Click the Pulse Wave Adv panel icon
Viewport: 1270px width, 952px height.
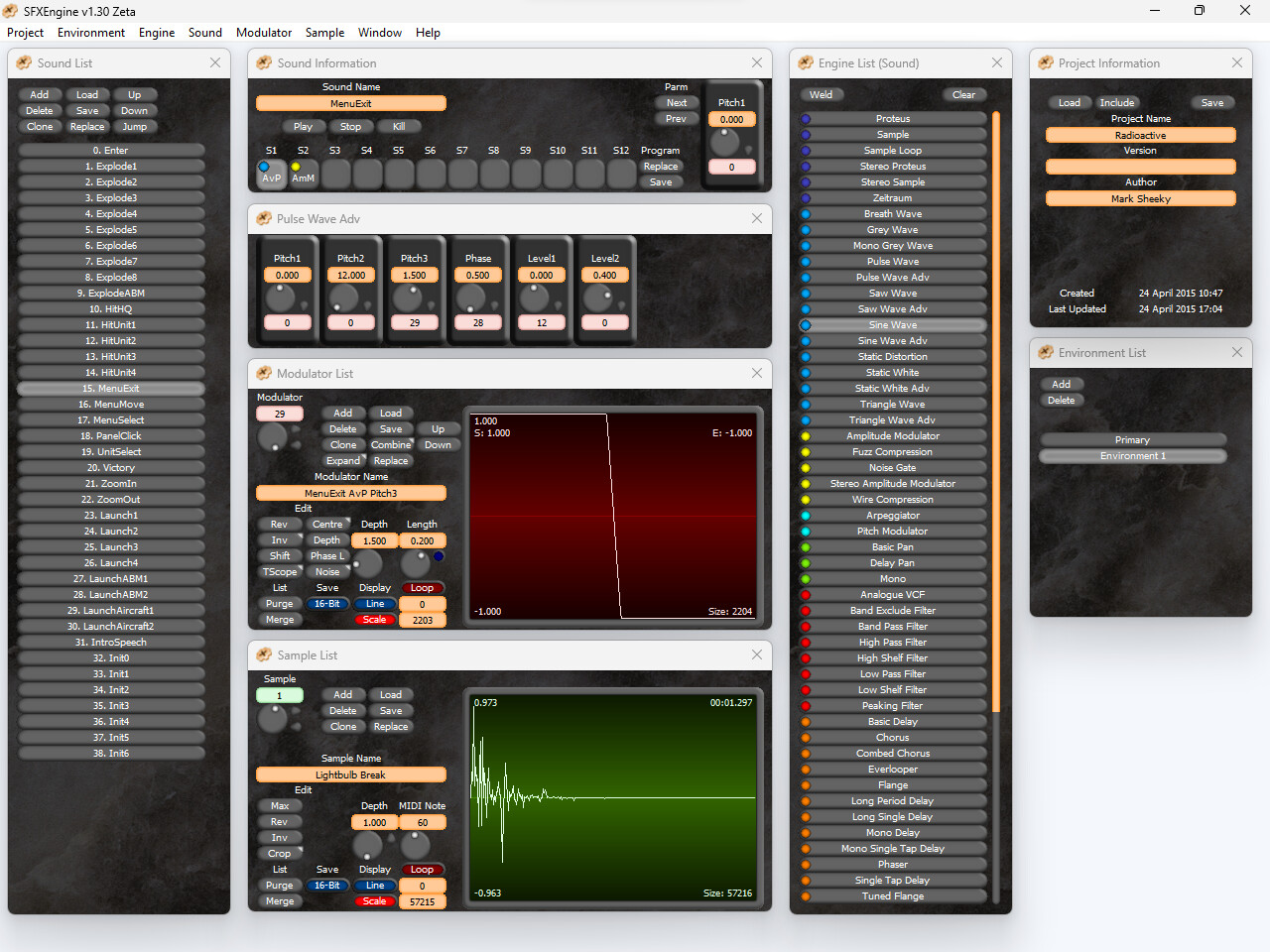264,218
